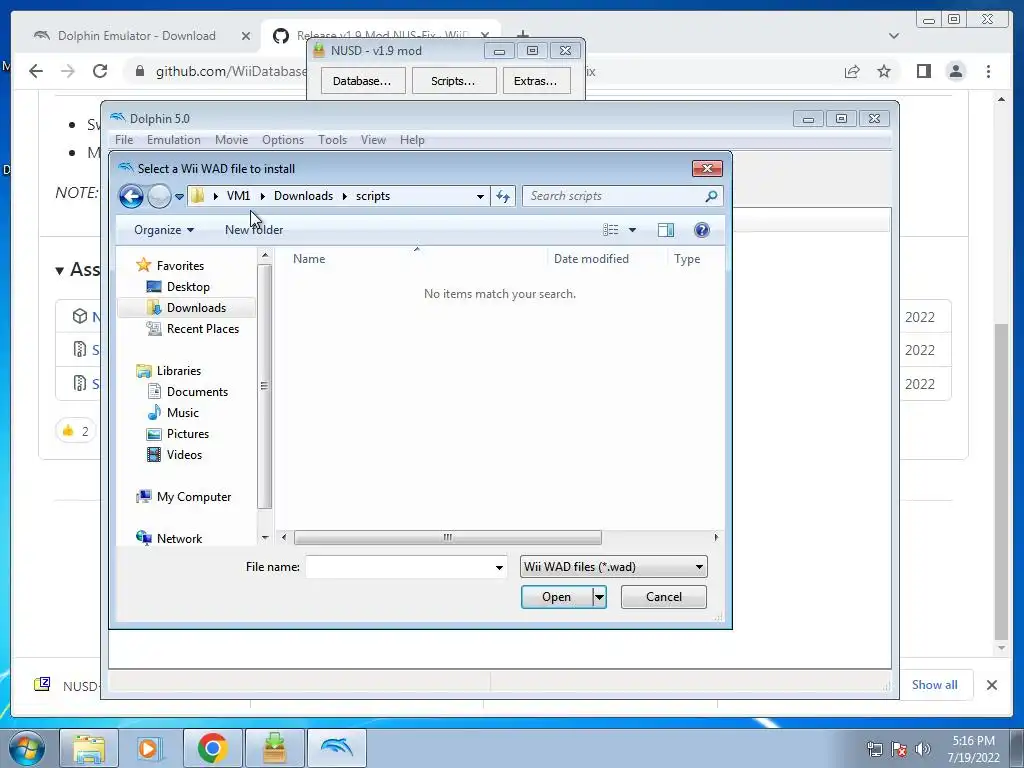The width and height of the screenshot is (1024, 768).
Task: Open Dolphin's Help menu
Action: point(412,140)
